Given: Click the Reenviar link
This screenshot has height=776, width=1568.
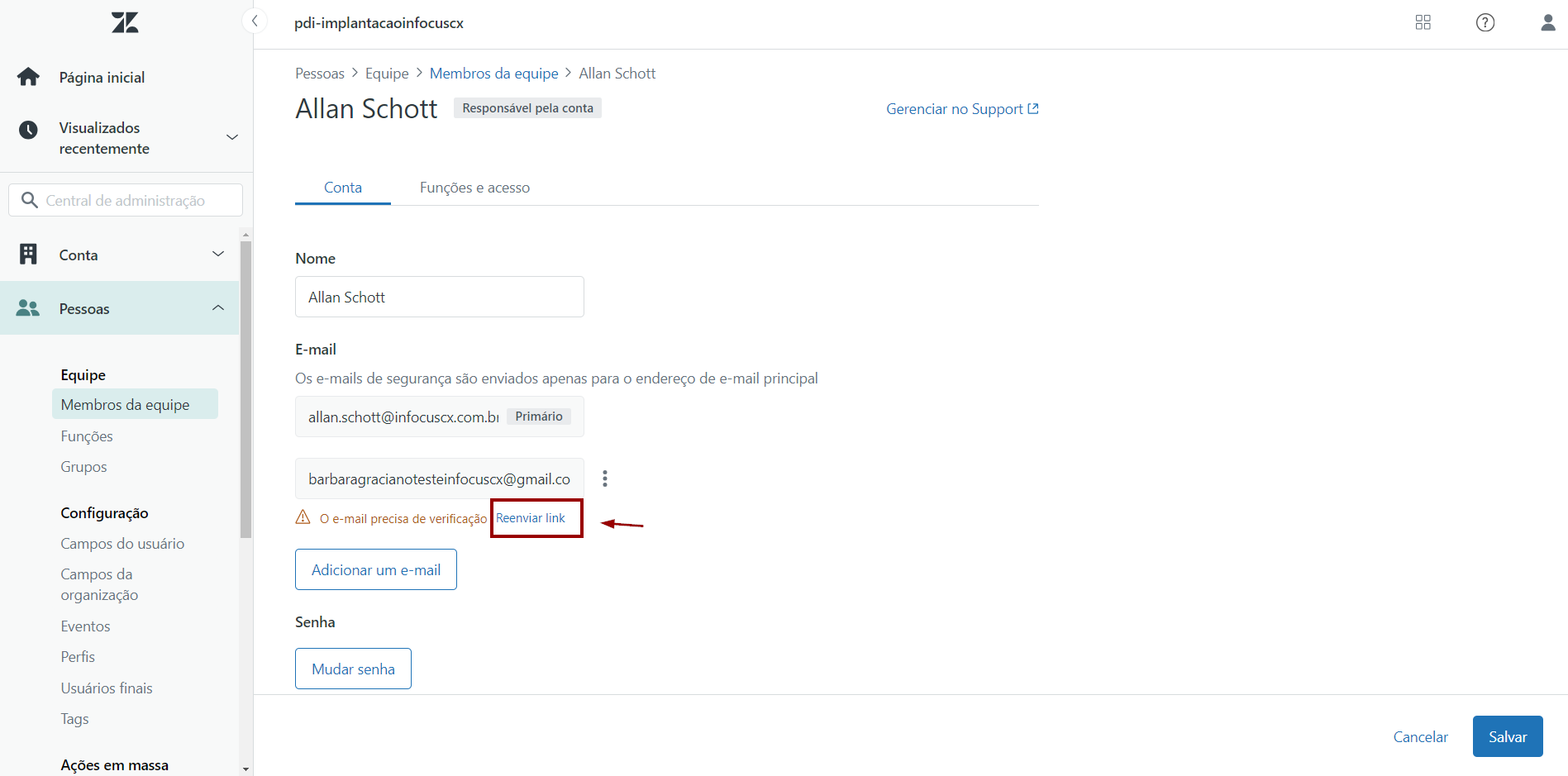Looking at the screenshot, I should point(531,518).
